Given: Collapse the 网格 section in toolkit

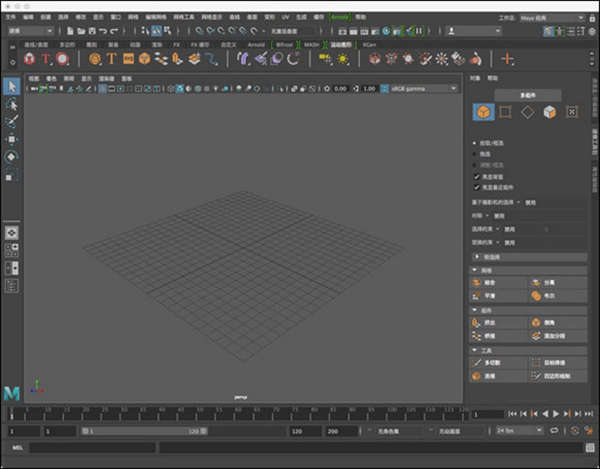Looking at the screenshot, I should tap(528, 270).
